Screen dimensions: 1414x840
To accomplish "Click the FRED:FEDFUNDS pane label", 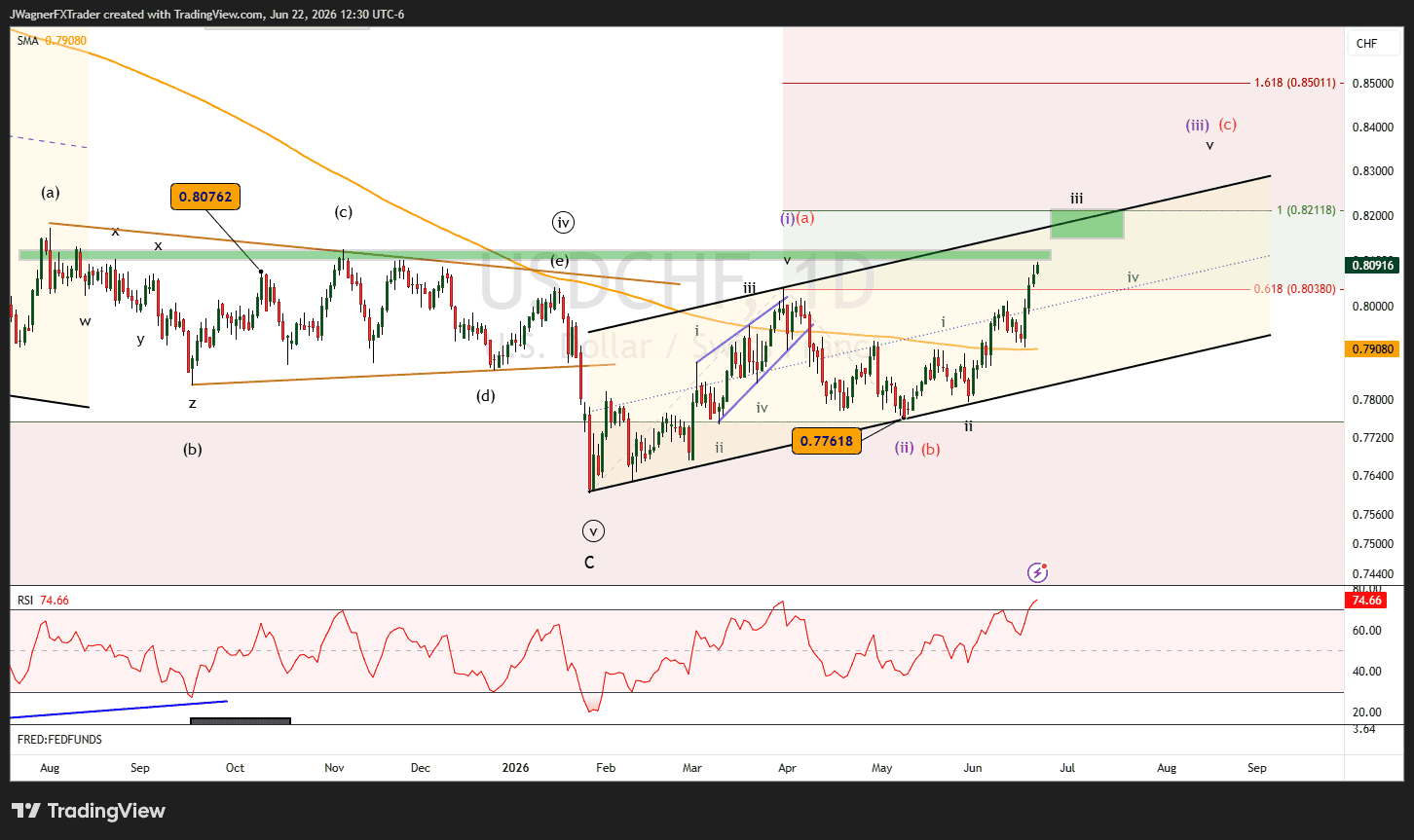I will click(x=59, y=740).
